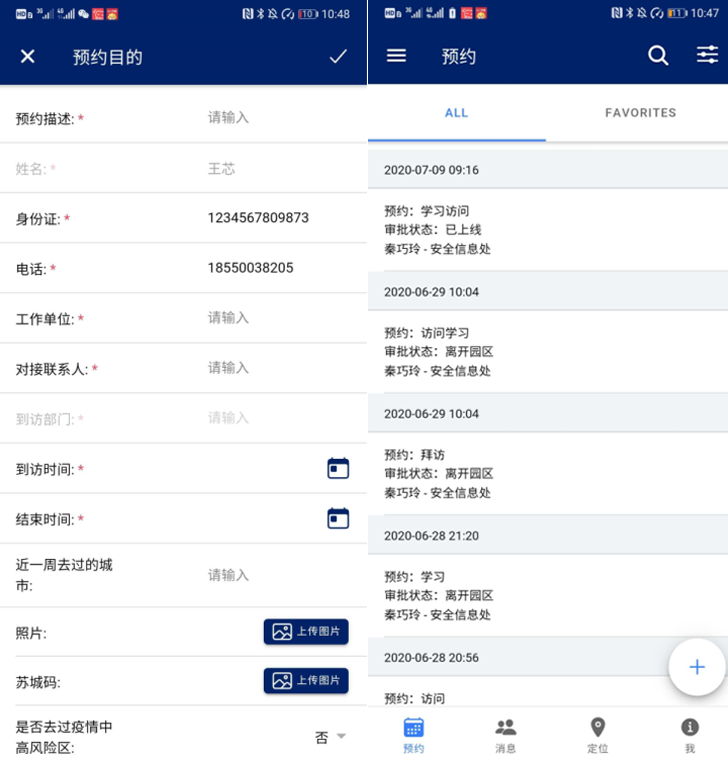Confirm the form with the checkmark icon
The height and width of the screenshot is (762, 728).
[x=338, y=57]
